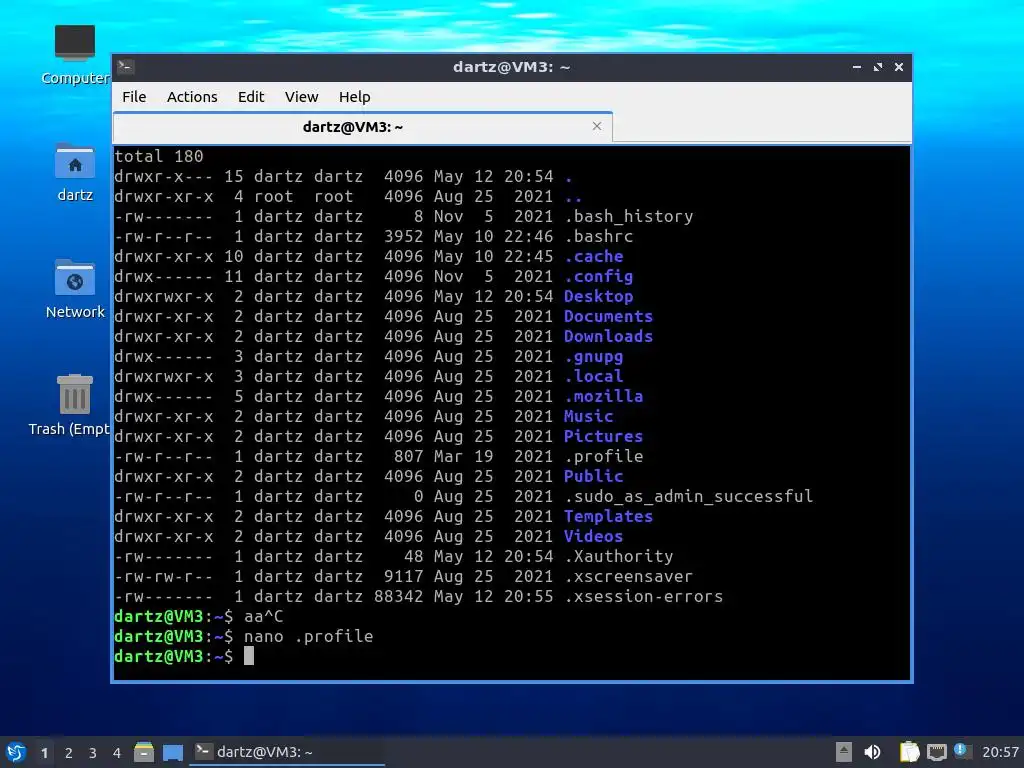1024x768 pixels.
Task: Open the removable media eject tray icon
Action: 843,752
